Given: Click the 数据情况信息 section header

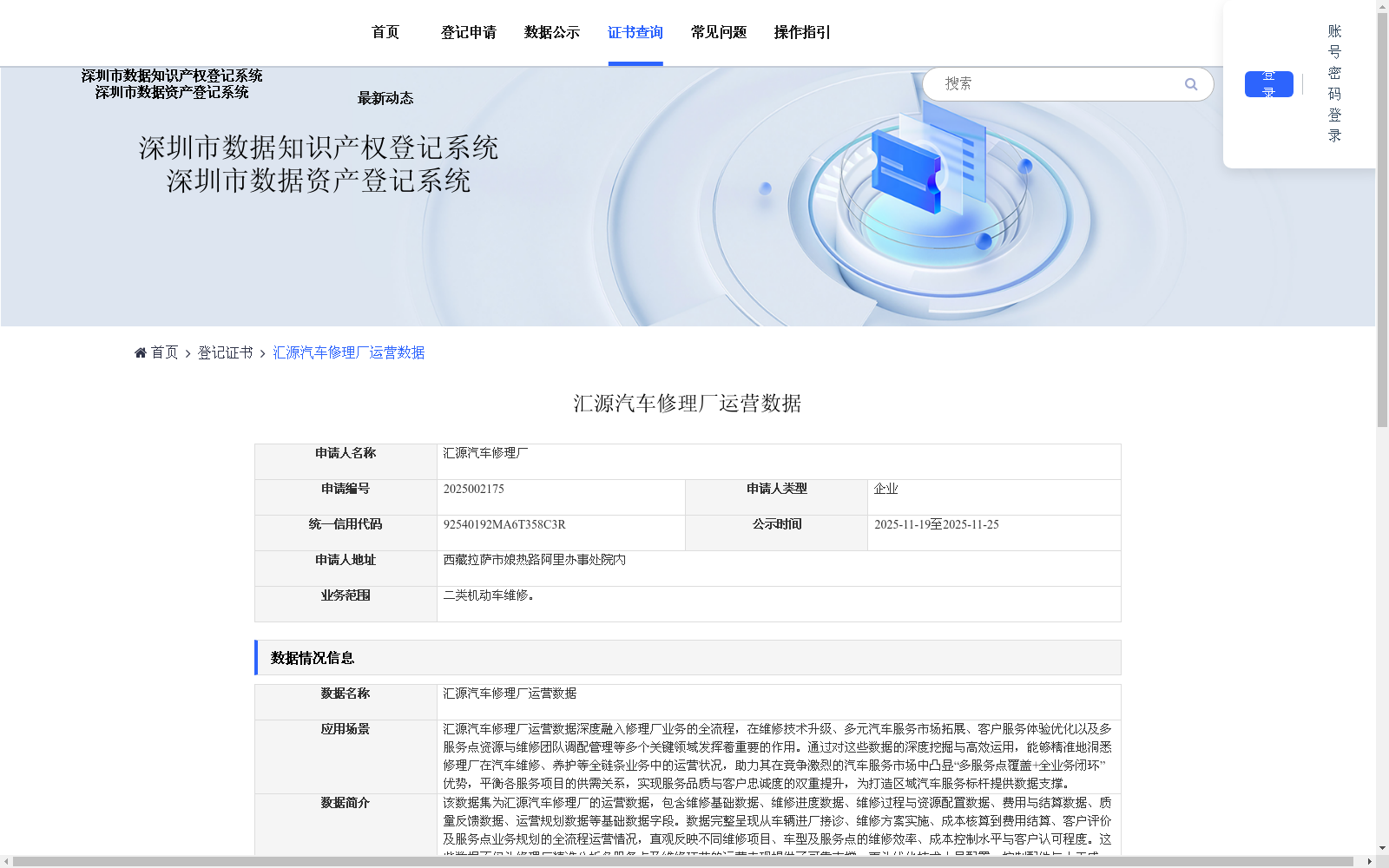Looking at the screenshot, I should point(688,658).
